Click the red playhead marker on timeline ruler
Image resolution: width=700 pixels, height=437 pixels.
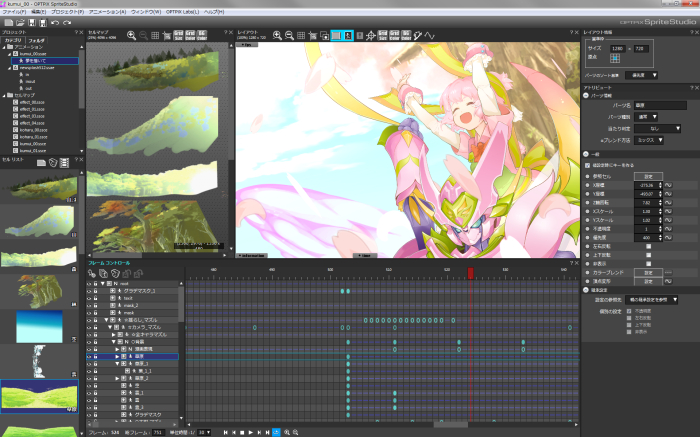click(470, 272)
